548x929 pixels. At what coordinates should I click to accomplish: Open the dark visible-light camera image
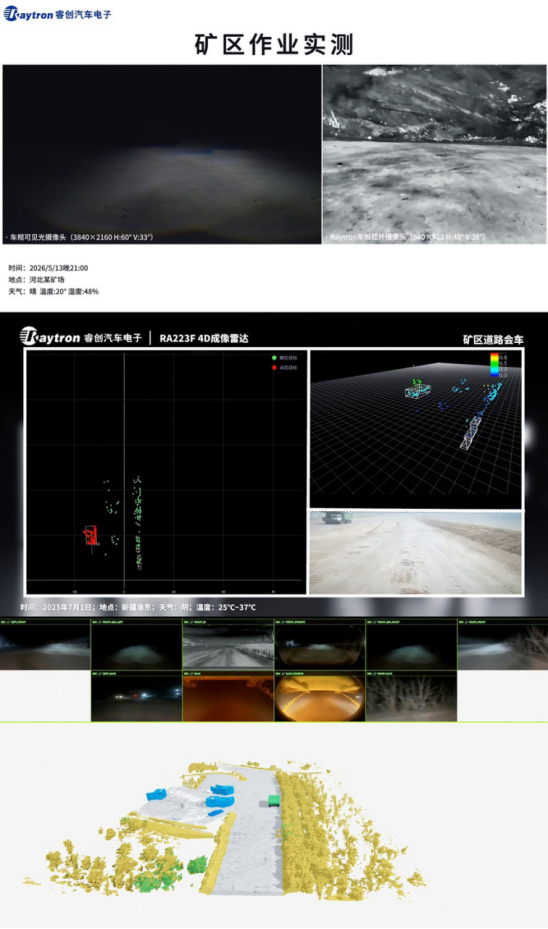coord(162,155)
